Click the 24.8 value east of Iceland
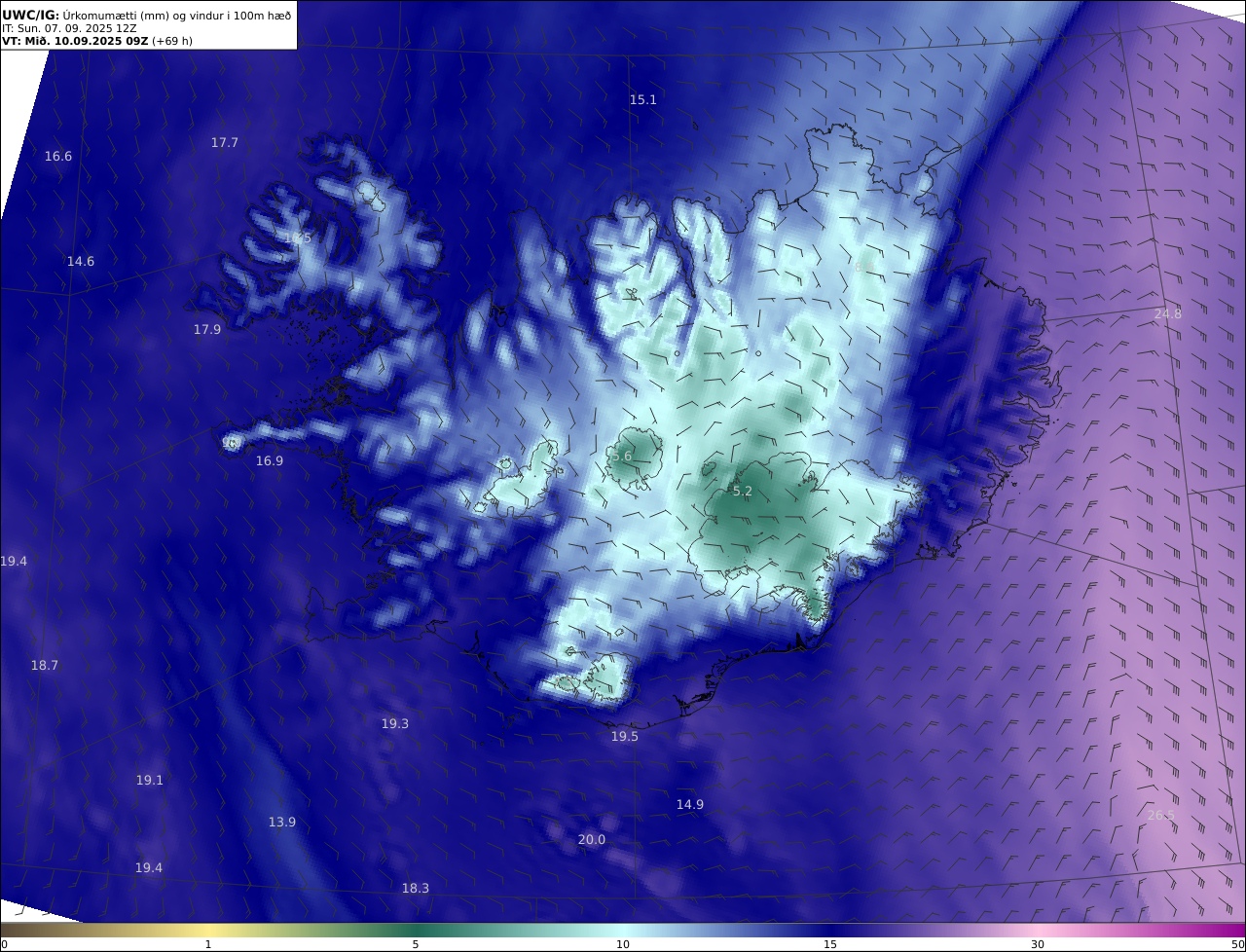The width and height of the screenshot is (1246, 952). [x=1168, y=314]
